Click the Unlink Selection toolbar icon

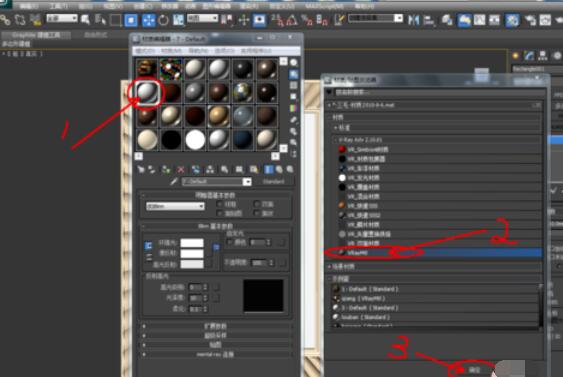[x=20, y=20]
